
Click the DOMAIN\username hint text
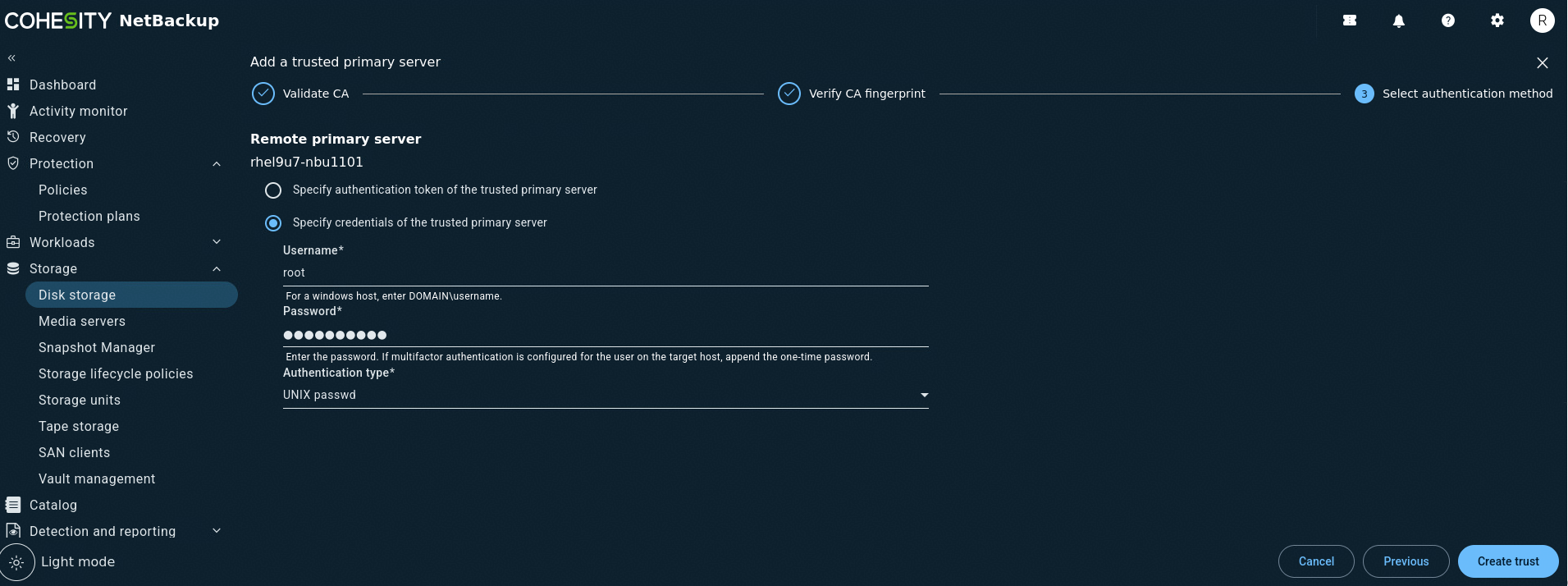394,296
